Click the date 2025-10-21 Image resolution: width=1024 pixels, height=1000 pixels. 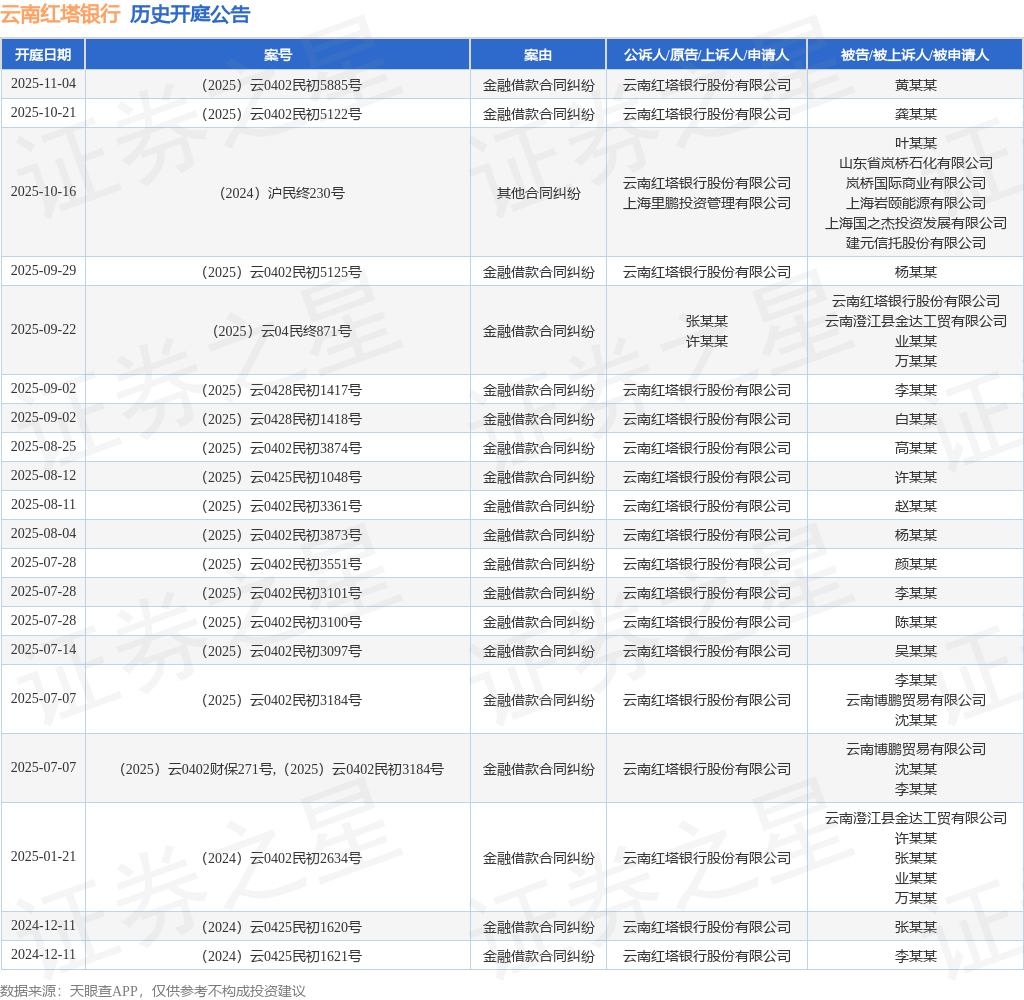point(43,112)
